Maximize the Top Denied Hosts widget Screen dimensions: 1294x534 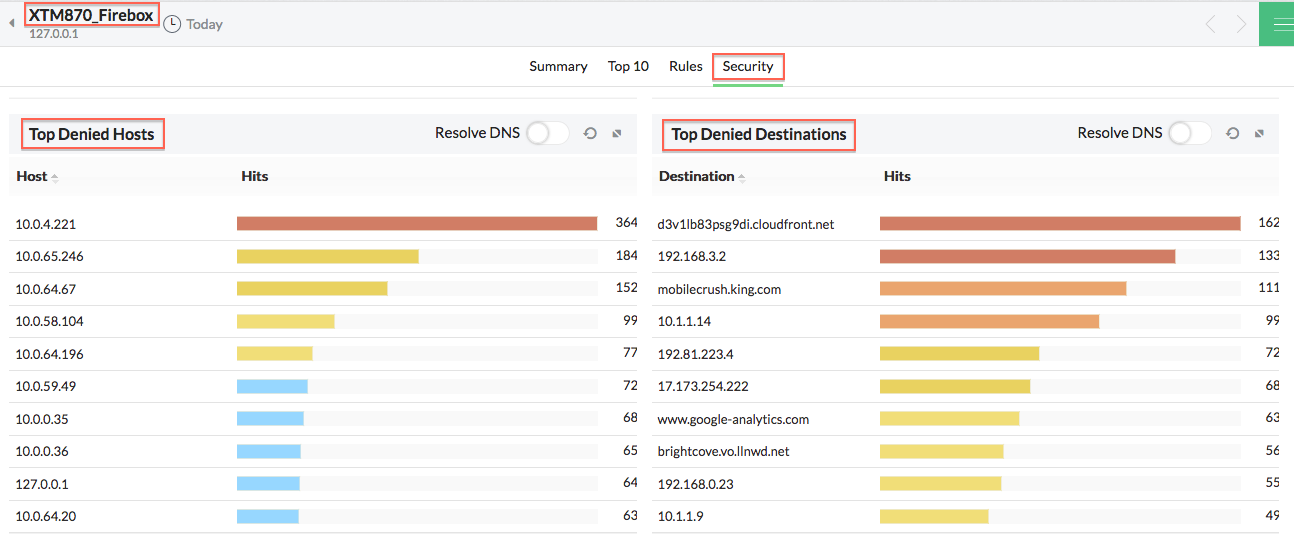pyautogui.click(x=617, y=134)
